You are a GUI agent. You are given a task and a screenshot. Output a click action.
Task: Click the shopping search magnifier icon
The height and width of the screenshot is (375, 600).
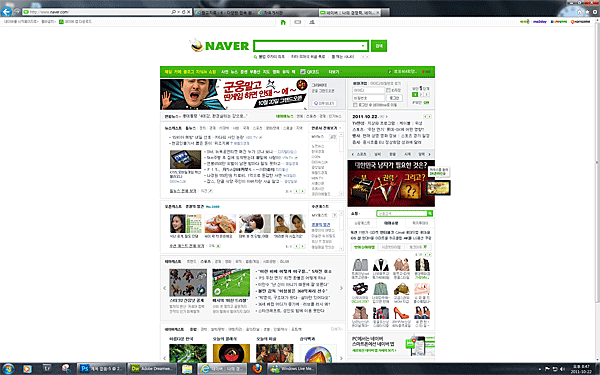430,214
